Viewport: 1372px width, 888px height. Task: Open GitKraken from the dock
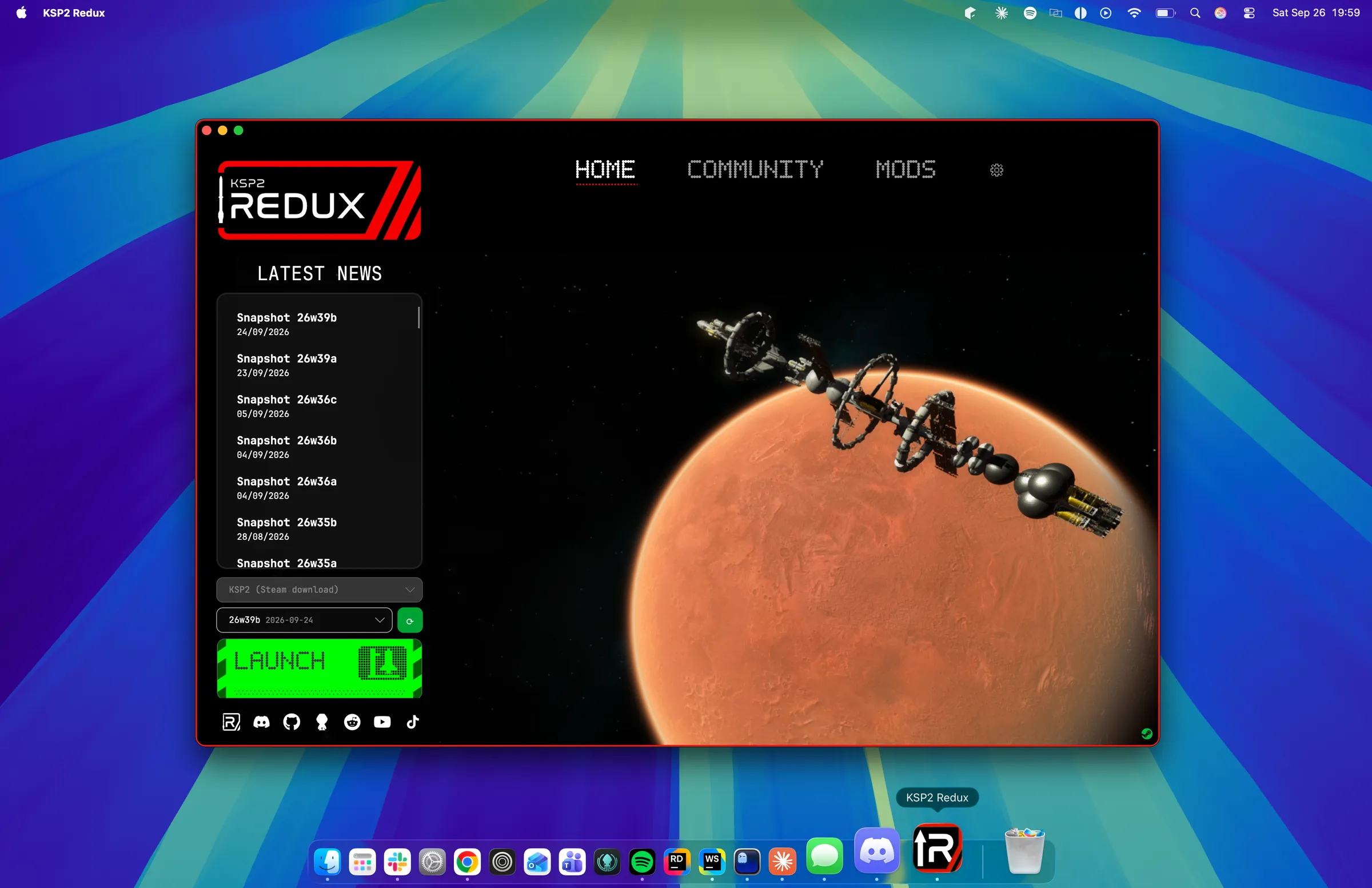click(x=607, y=862)
